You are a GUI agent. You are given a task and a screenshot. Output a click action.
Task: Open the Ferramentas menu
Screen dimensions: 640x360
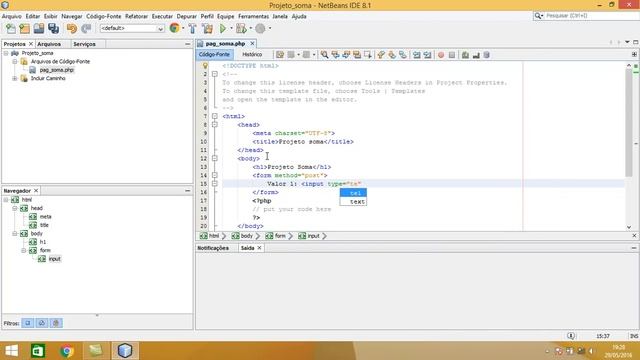[x=253, y=16]
